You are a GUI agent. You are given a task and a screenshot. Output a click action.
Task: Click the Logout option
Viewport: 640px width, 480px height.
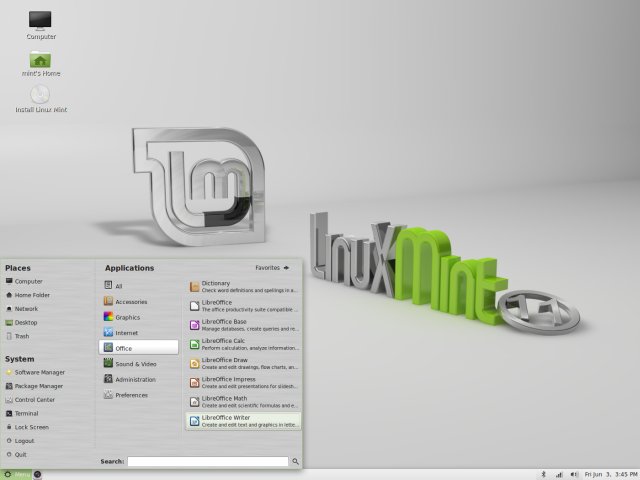pyautogui.click(x=25, y=440)
